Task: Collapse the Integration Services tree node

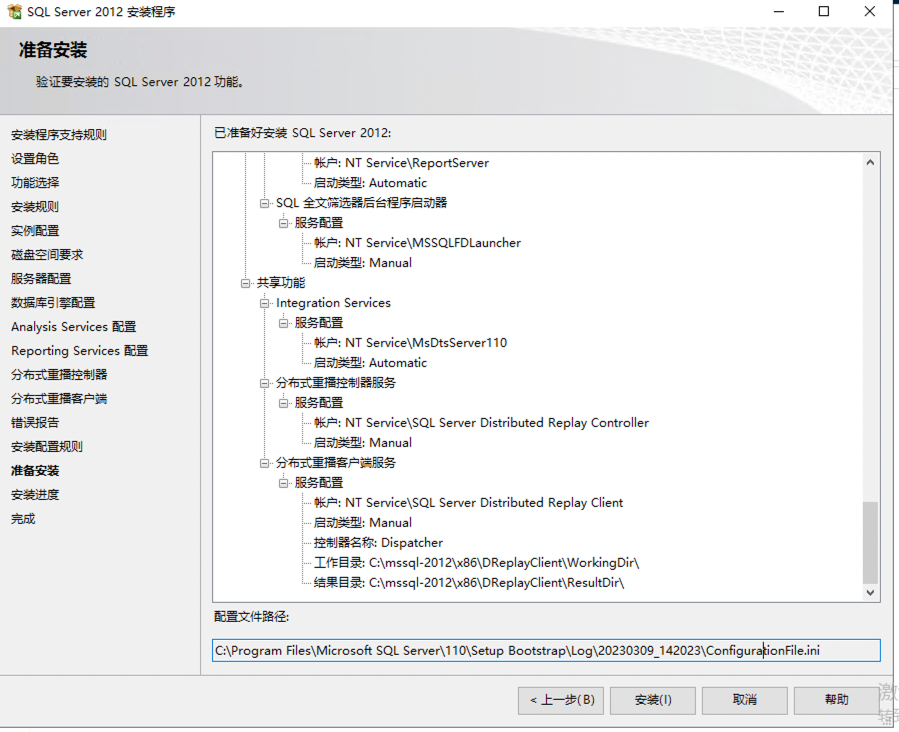Action: tap(265, 303)
